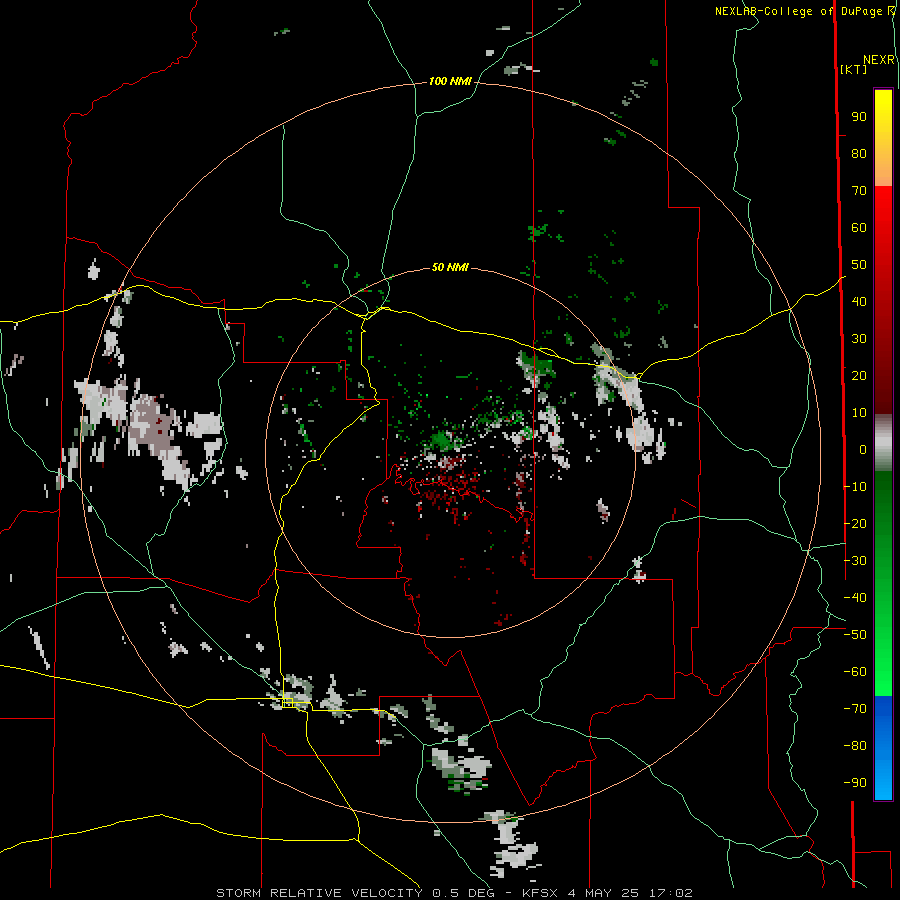Click the 30 value on the velocity scale
The image size is (900, 900).
pos(859,339)
